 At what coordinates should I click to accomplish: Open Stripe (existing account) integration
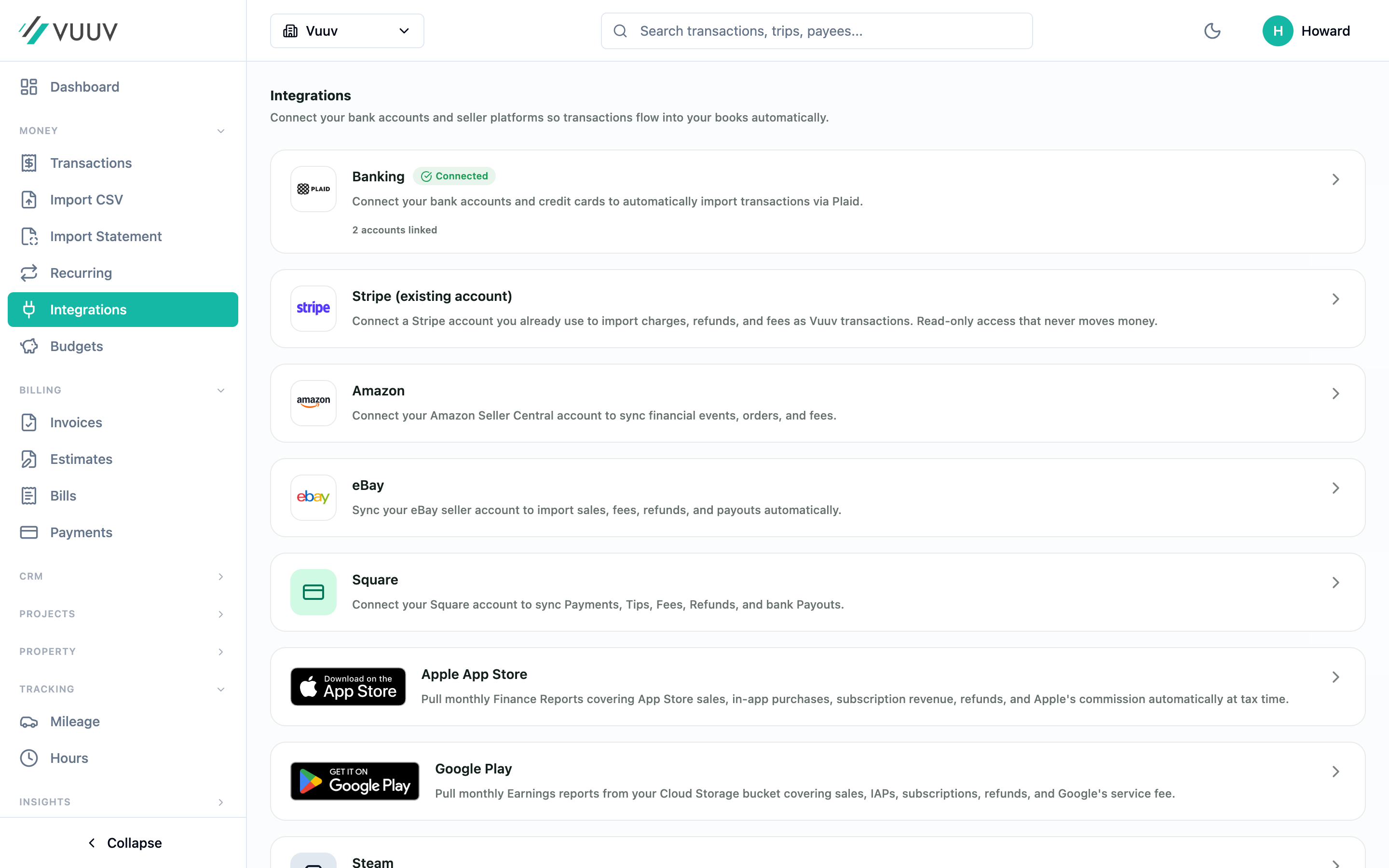coord(817,308)
